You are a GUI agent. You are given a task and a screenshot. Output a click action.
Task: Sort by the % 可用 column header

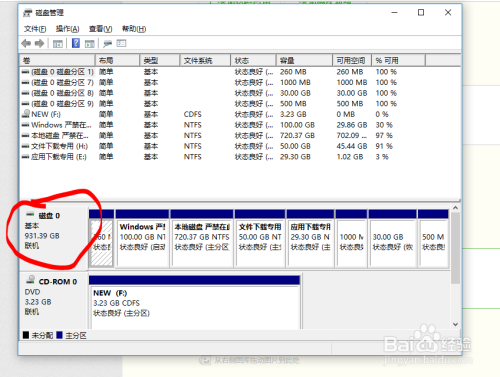(x=398, y=60)
